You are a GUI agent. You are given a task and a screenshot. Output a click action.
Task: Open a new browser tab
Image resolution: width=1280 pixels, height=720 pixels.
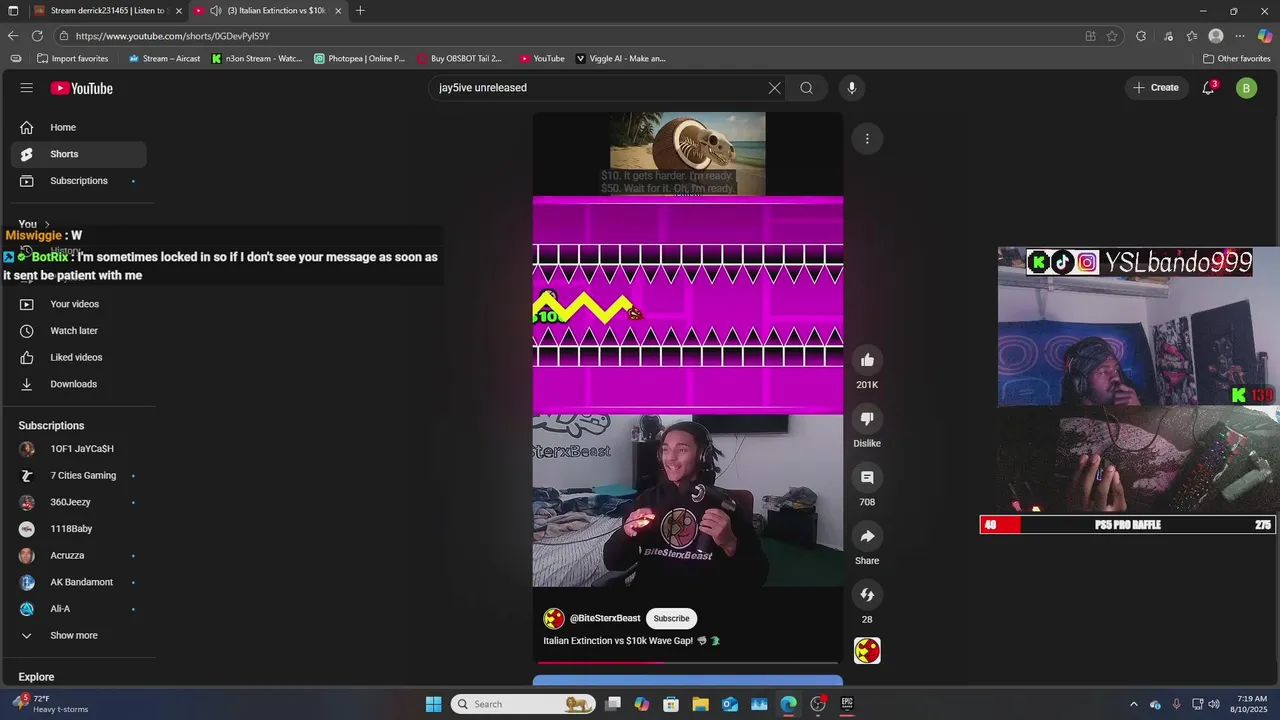point(360,11)
